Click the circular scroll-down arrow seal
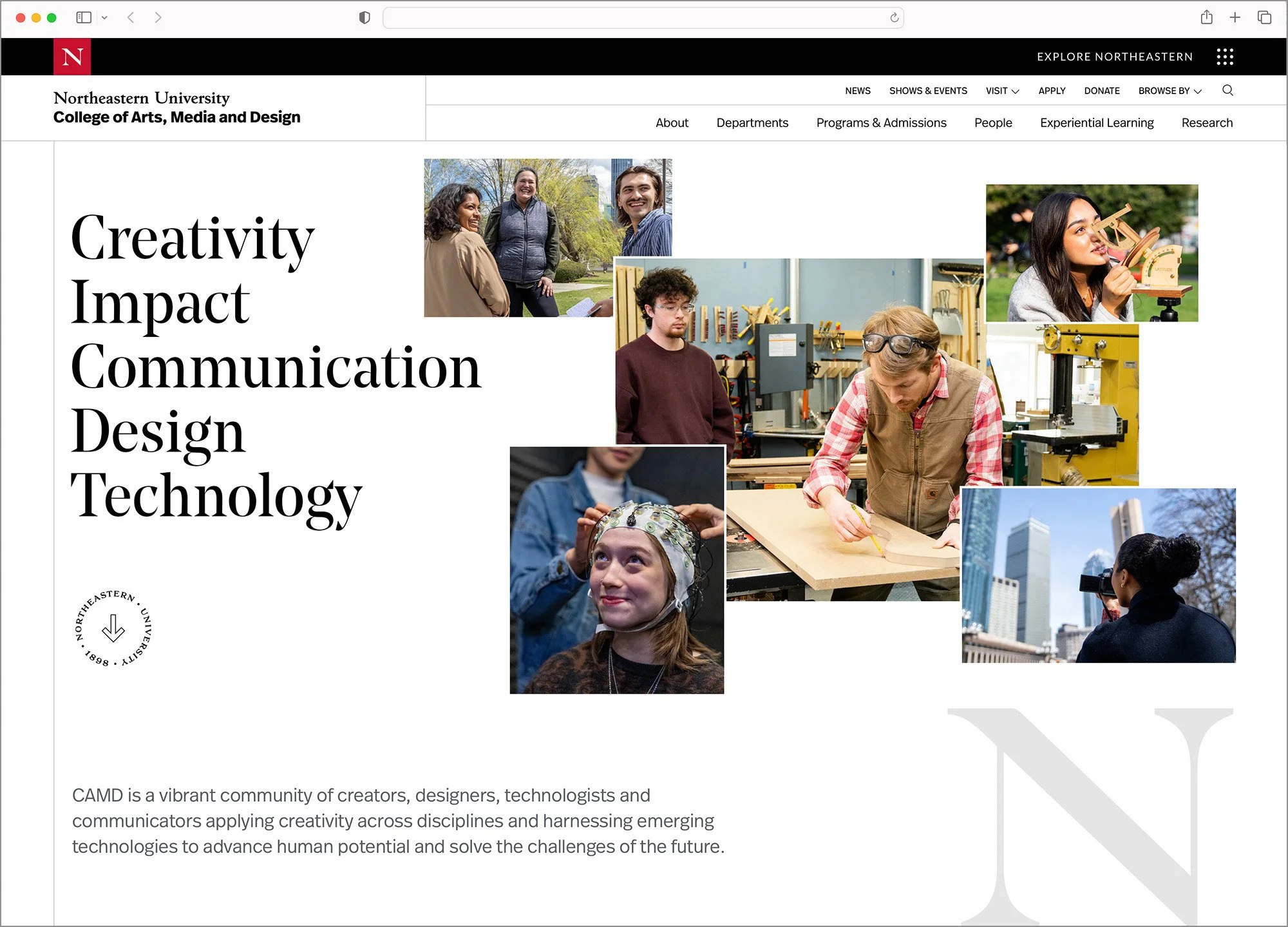 click(113, 628)
